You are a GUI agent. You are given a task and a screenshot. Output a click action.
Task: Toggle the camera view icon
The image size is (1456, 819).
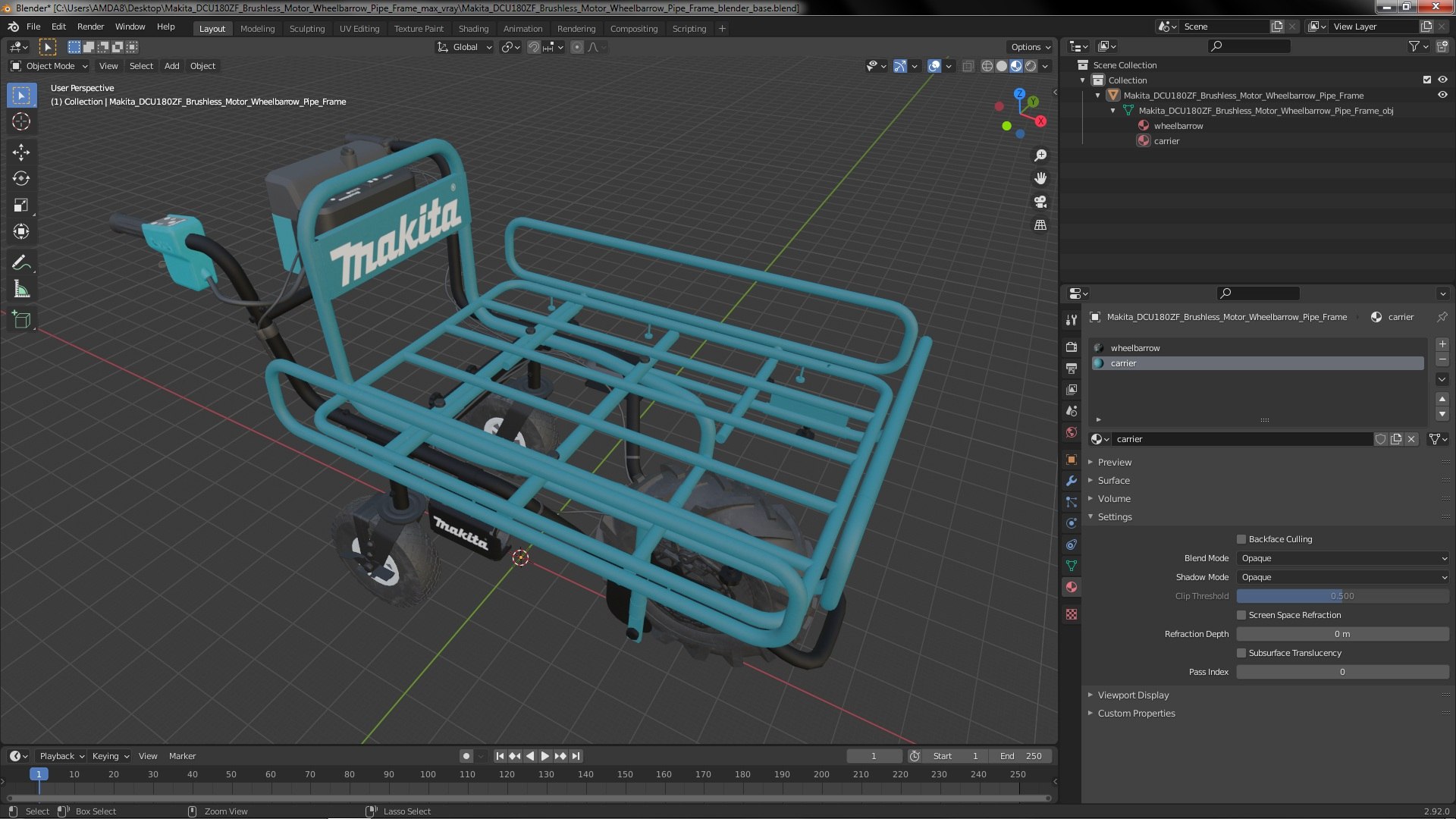click(1040, 202)
